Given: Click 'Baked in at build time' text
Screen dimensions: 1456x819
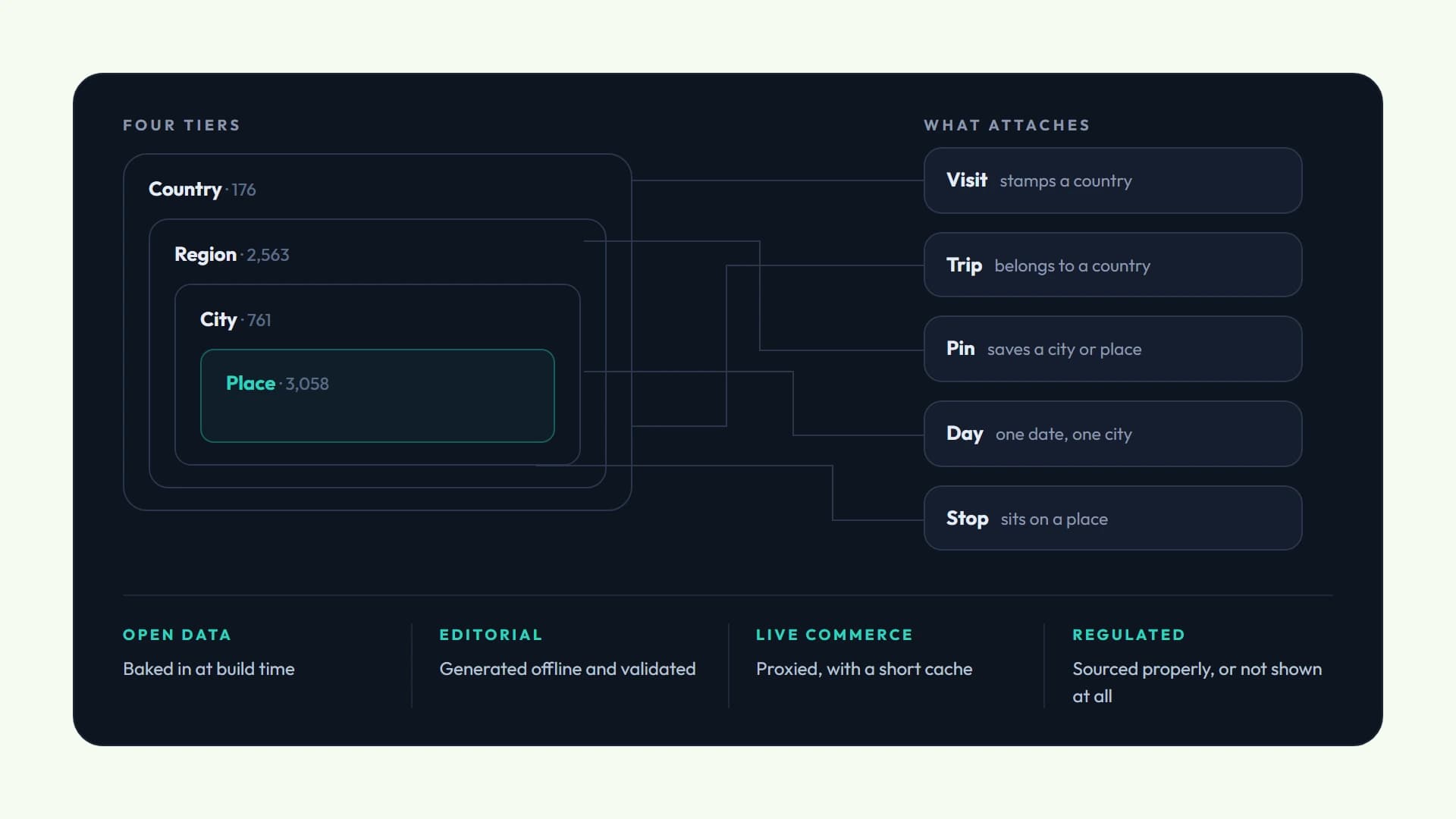Looking at the screenshot, I should pyautogui.click(x=209, y=669).
